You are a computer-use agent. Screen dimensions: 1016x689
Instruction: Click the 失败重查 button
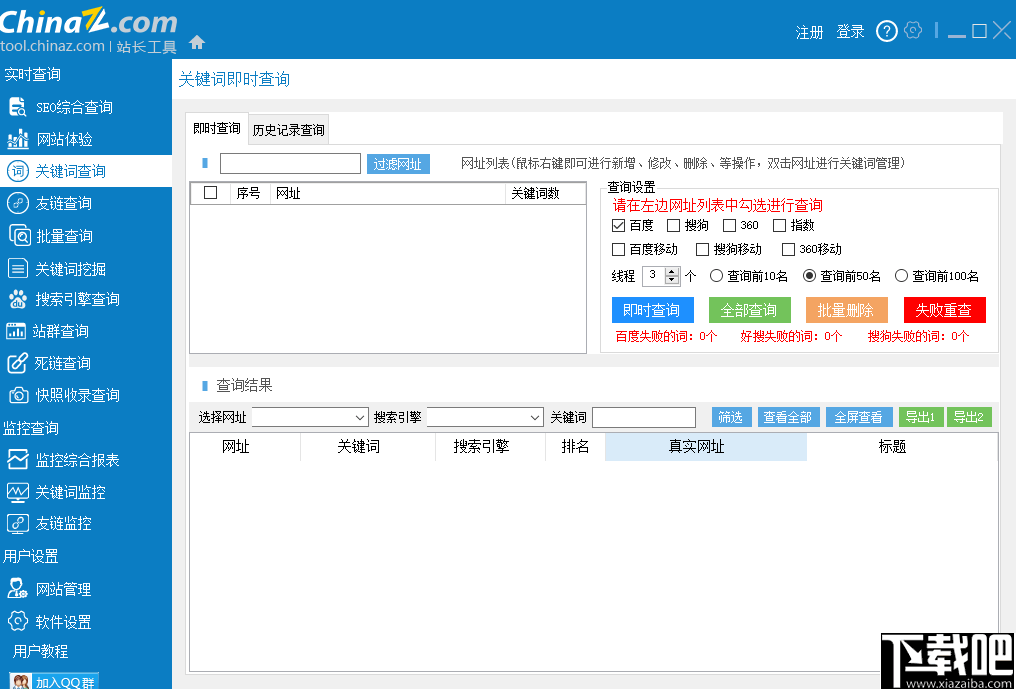(x=944, y=310)
